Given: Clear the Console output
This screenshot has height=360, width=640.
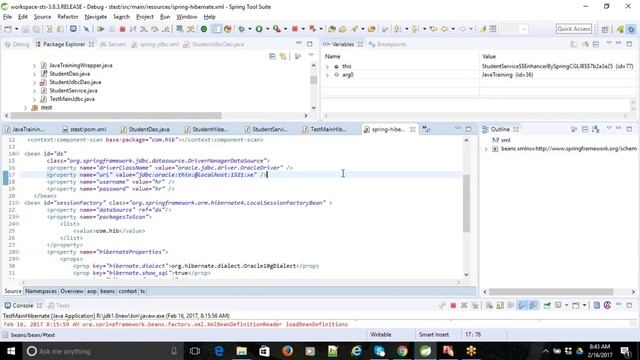Looking at the screenshot, I should click(x=489, y=305).
